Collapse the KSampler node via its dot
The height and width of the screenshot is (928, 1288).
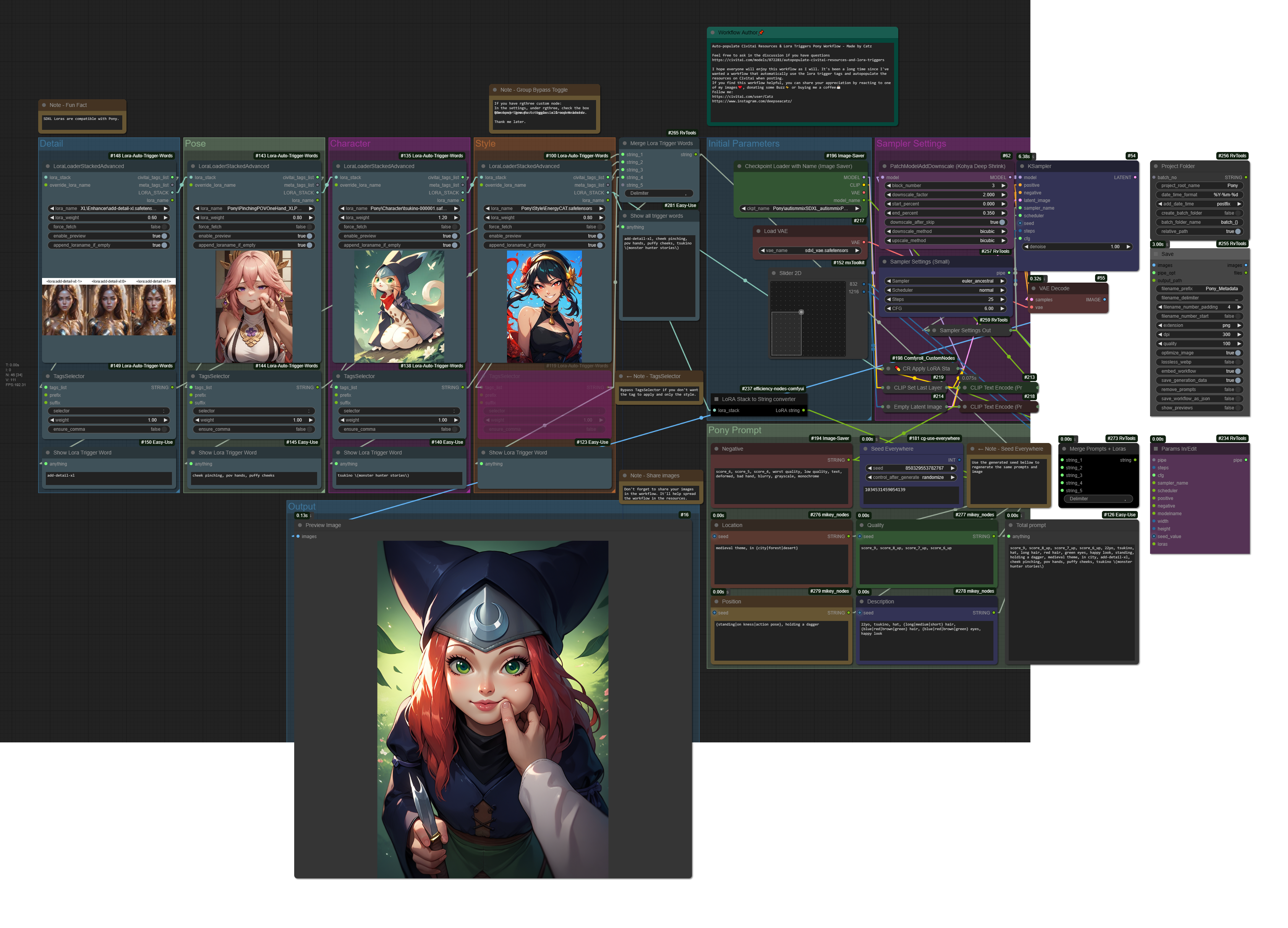[1022, 166]
